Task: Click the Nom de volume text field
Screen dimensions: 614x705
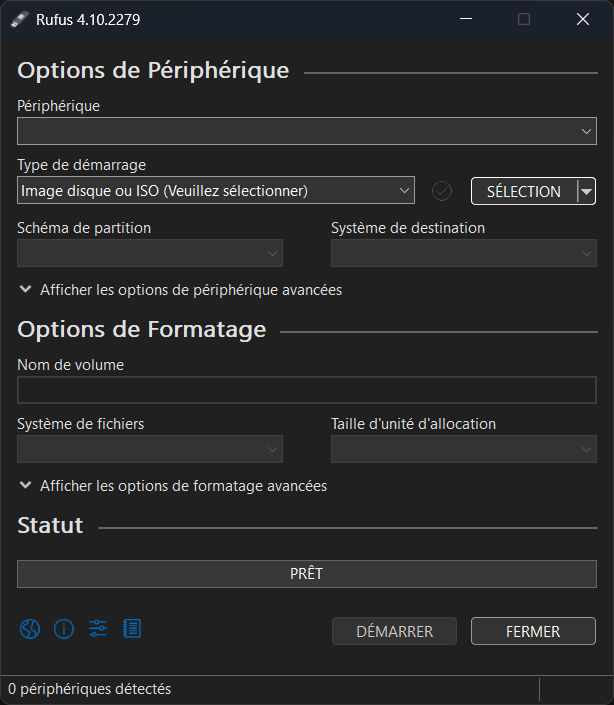Action: (307, 390)
